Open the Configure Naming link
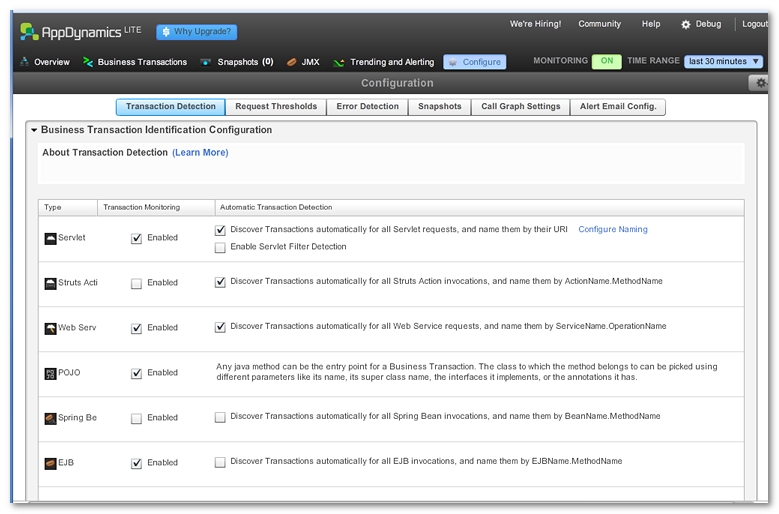Viewport: 779px width, 514px height. pos(612,229)
